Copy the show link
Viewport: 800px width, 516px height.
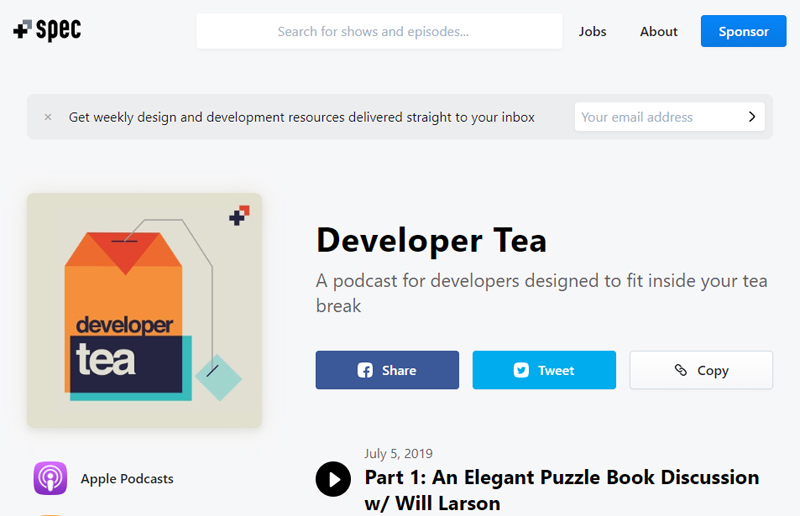tap(701, 370)
